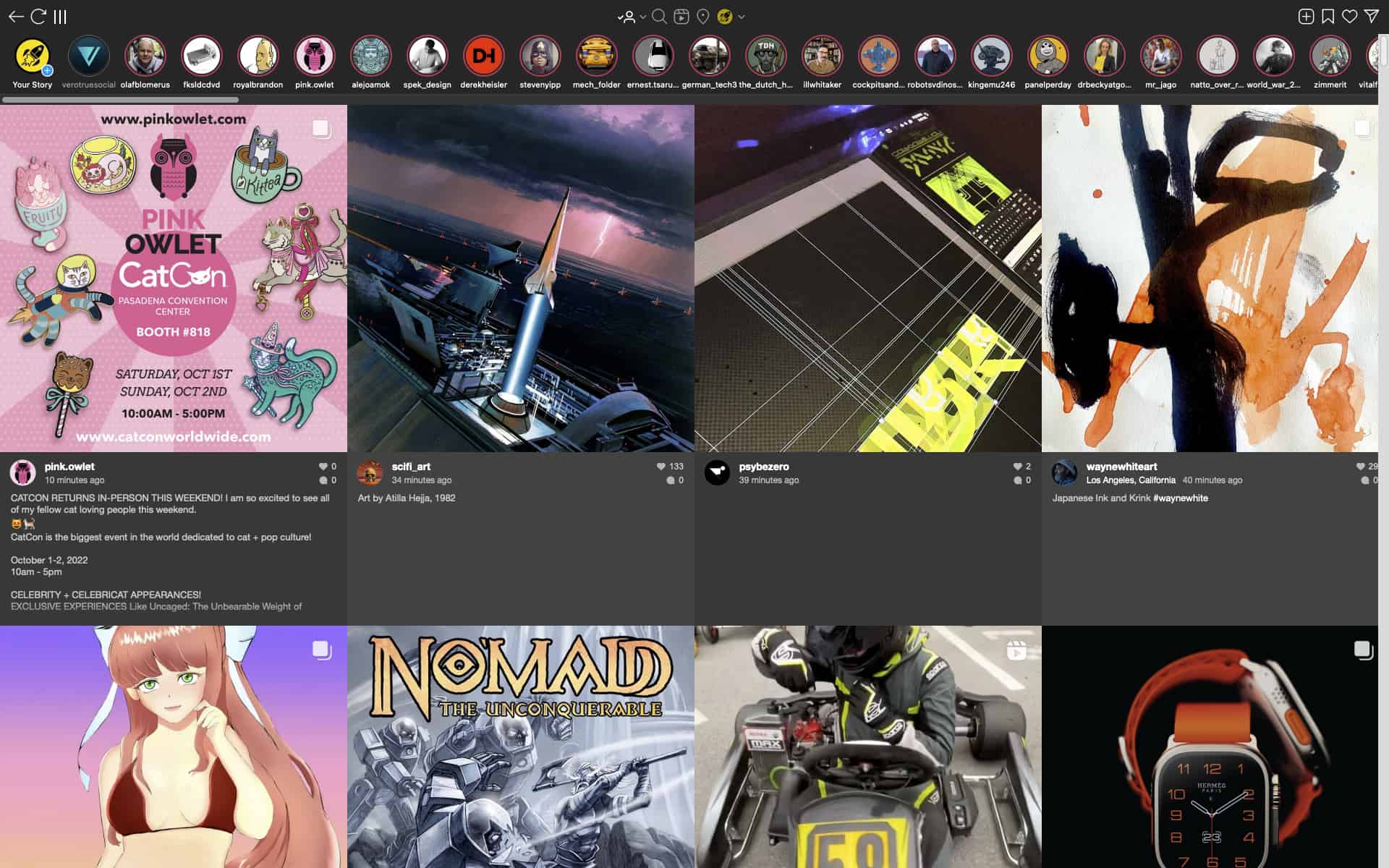Select '10 minutes ago' timestamp on pink.owlet
Screen dimensions: 1389x868
(x=75, y=480)
